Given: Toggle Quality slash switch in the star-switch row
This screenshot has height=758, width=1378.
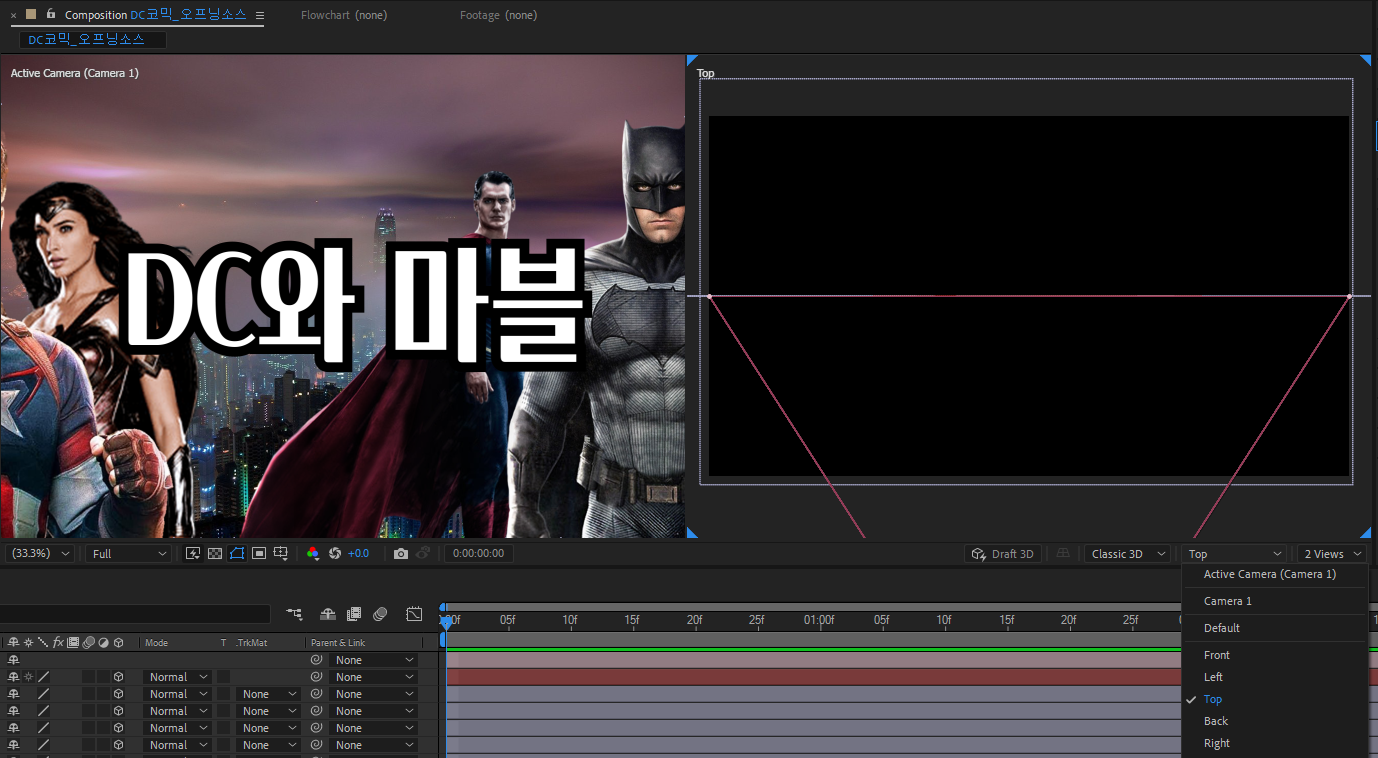Looking at the screenshot, I should point(43,677).
